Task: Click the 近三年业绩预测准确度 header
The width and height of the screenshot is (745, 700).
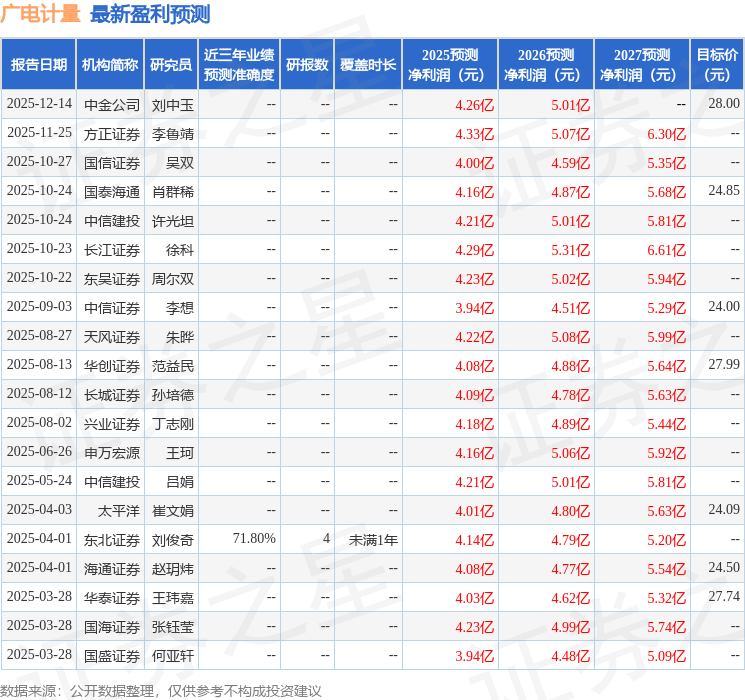Action: (239, 64)
